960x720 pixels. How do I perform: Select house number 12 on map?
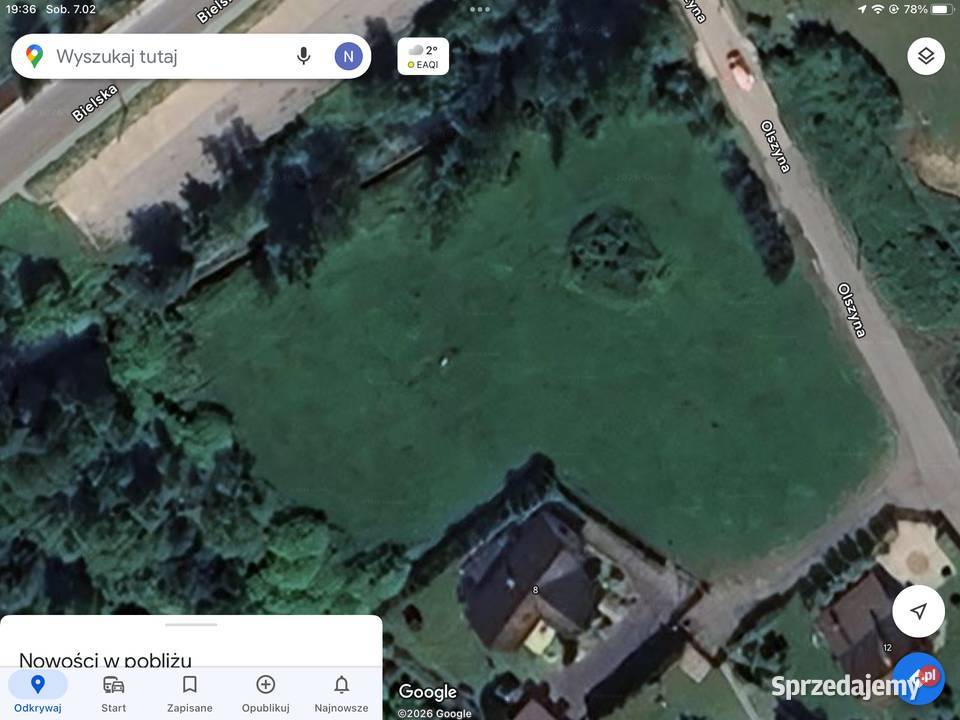[x=887, y=647]
